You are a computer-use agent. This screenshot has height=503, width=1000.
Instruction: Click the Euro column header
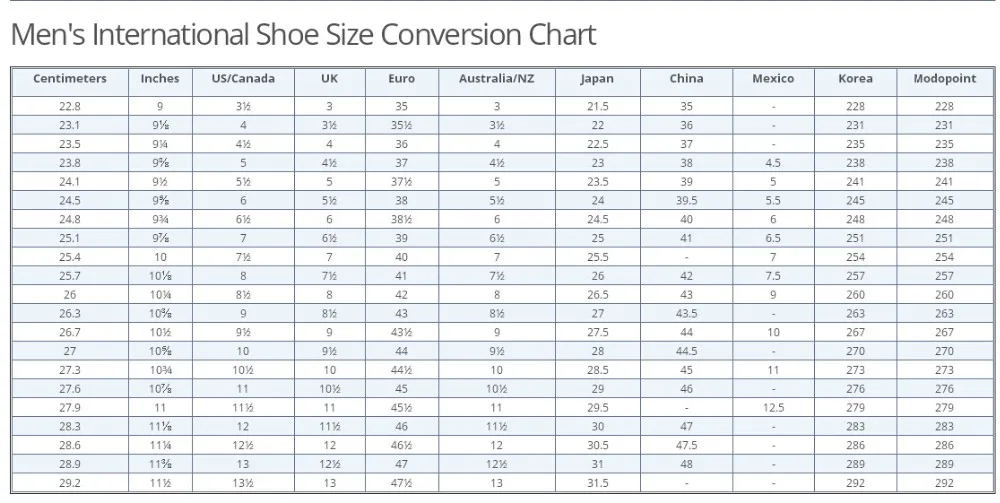click(402, 79)
